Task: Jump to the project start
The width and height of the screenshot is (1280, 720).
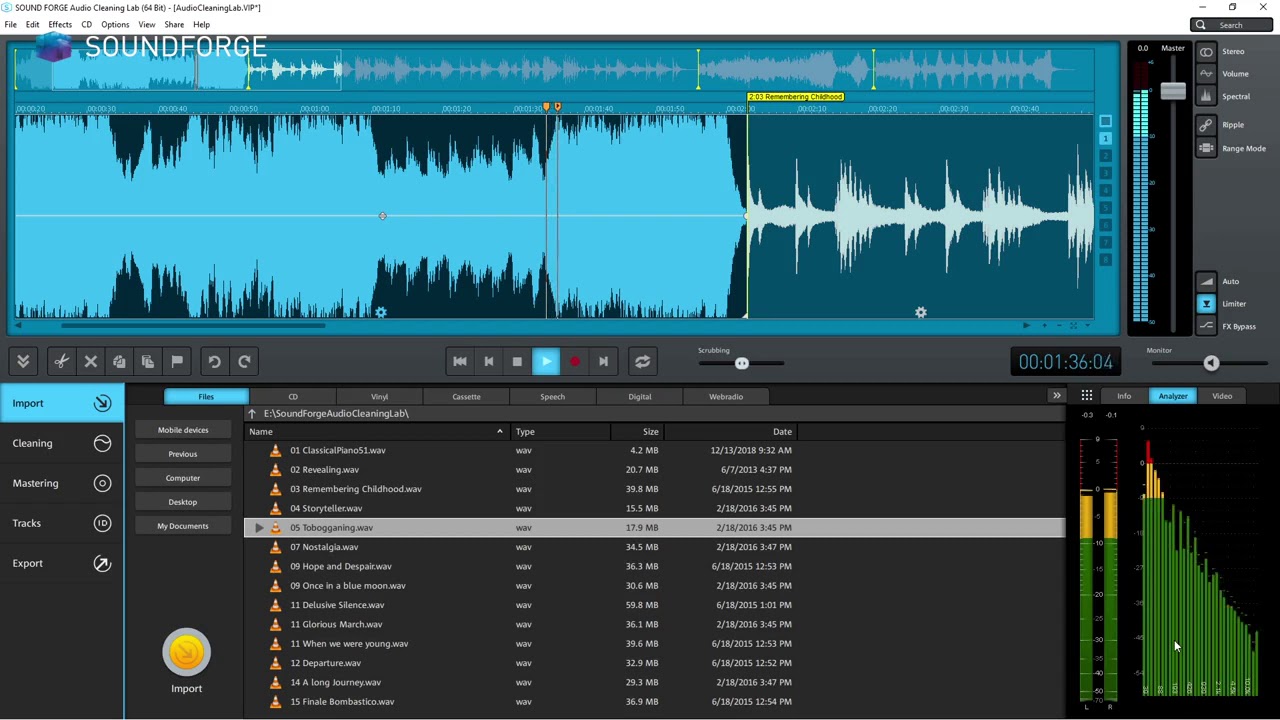Action: coord(460,361)
